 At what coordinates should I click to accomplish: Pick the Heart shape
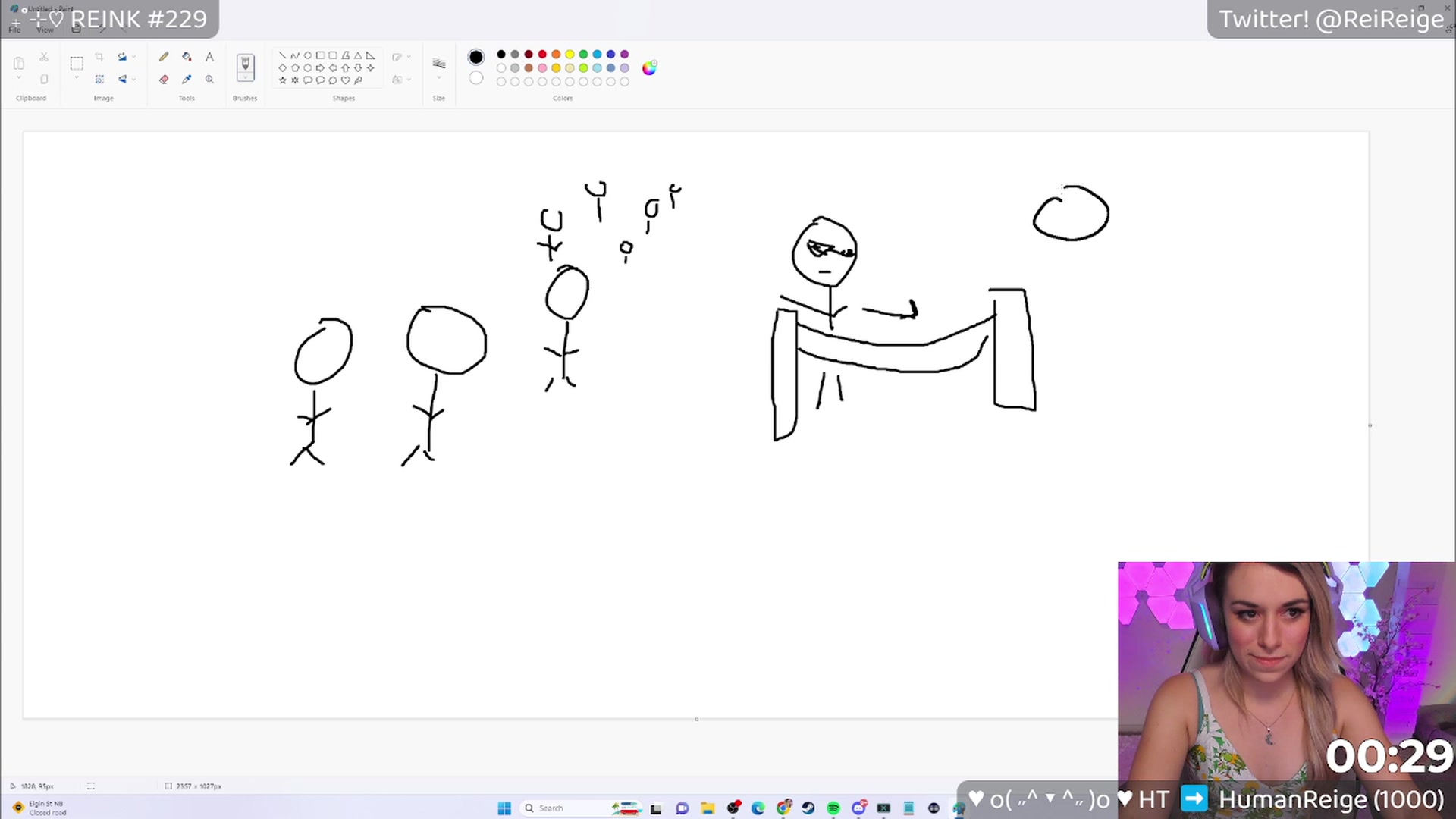pyautogui.click(x=345, y=80)
